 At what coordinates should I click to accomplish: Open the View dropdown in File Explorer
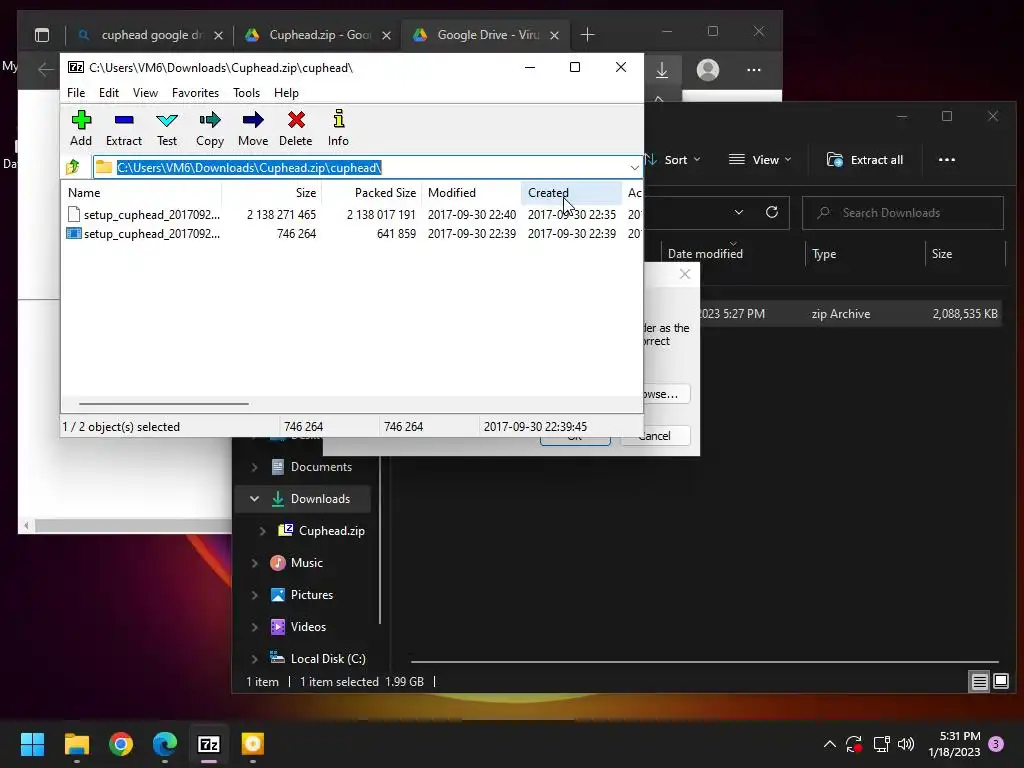(760, 160)
